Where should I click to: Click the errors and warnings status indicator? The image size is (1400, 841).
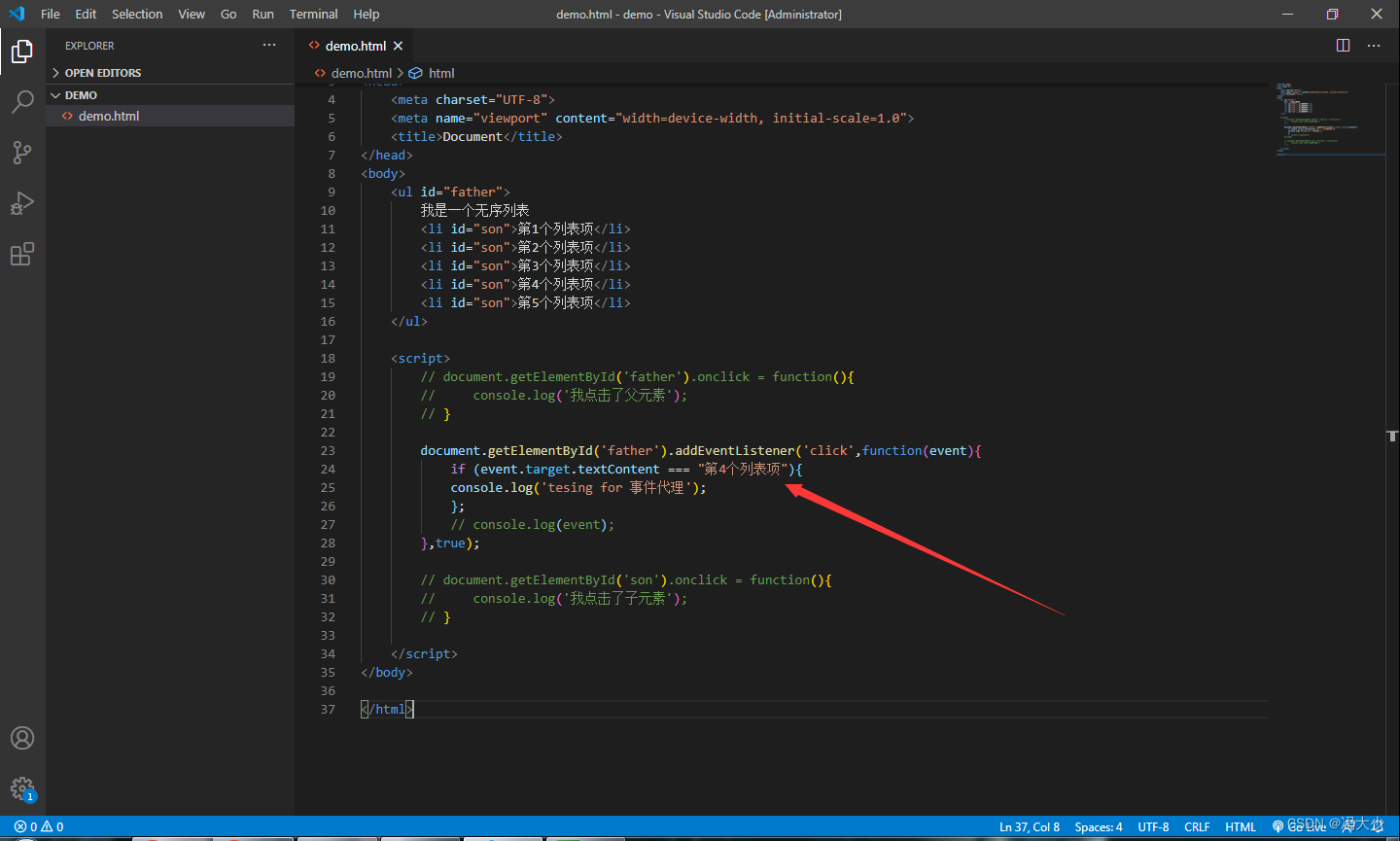[39, 826]
